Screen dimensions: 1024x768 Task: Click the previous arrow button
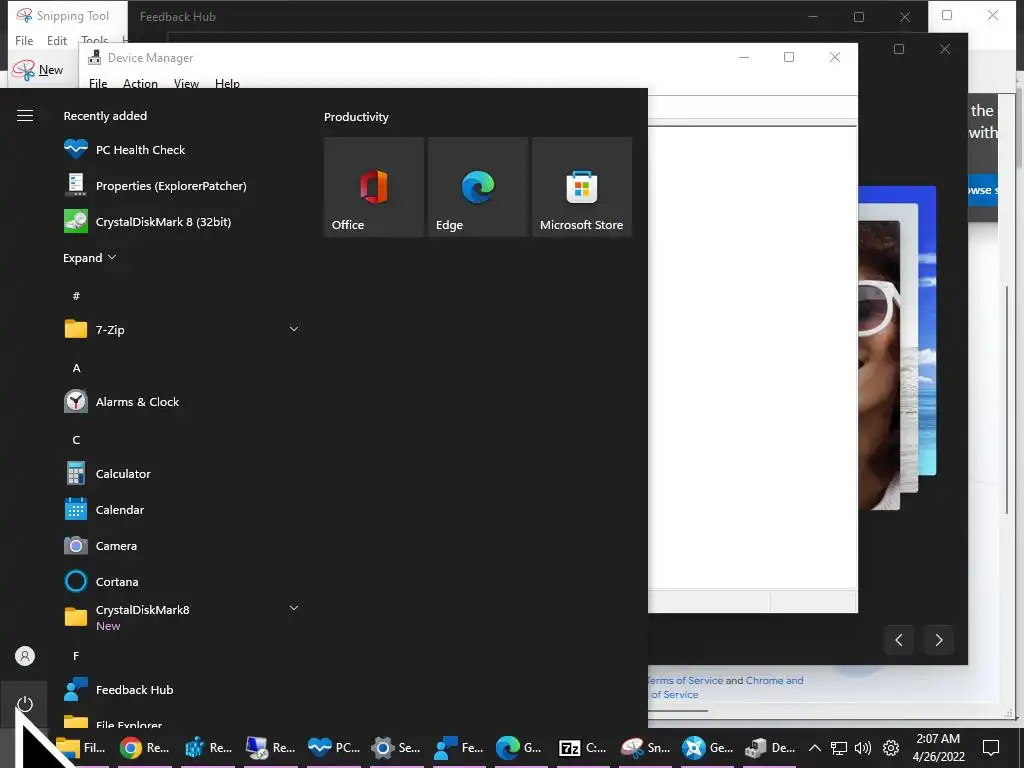[899, 640]
